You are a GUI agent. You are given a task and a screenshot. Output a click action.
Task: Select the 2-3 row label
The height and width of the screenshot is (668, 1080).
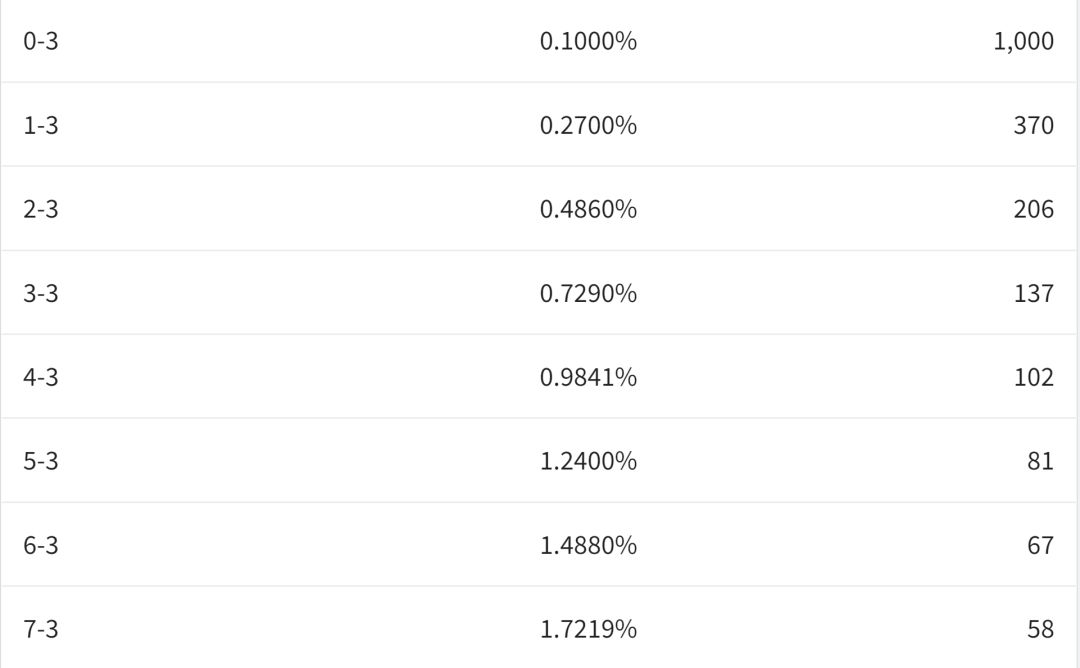(x=41, y=209)
